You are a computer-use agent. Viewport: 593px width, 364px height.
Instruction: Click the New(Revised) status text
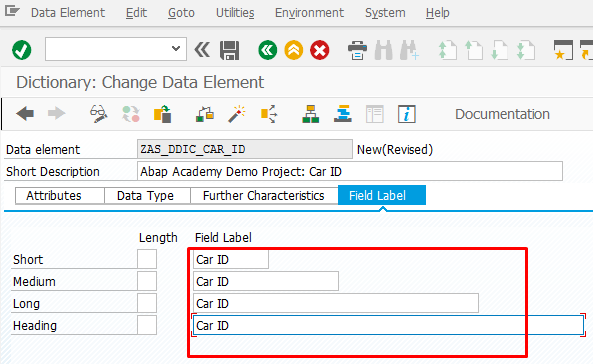pos(395,149)
